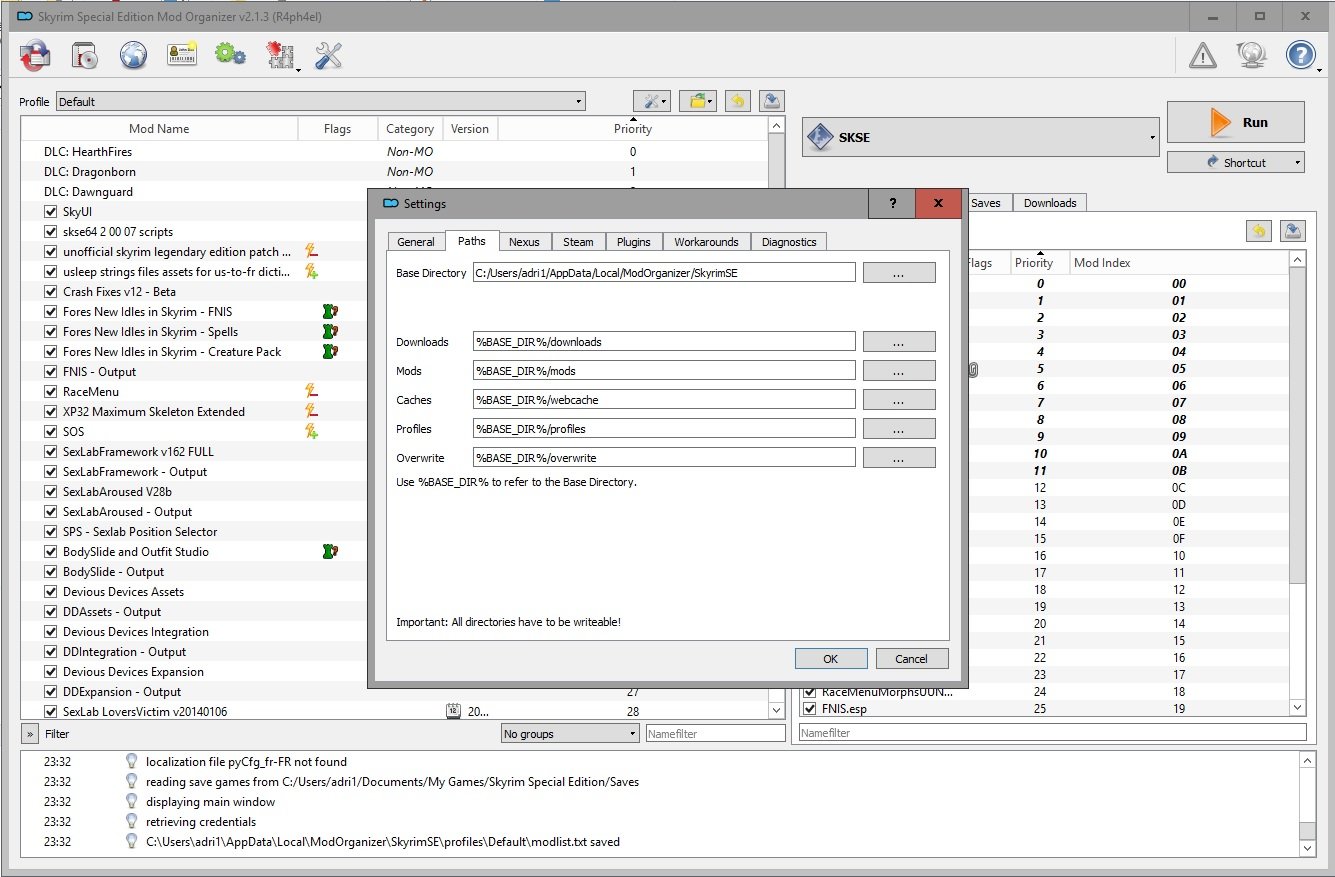Click the Nexus globe toolbar icon
This screenshot has width=1335, height=877.
(x=133, y=55)
